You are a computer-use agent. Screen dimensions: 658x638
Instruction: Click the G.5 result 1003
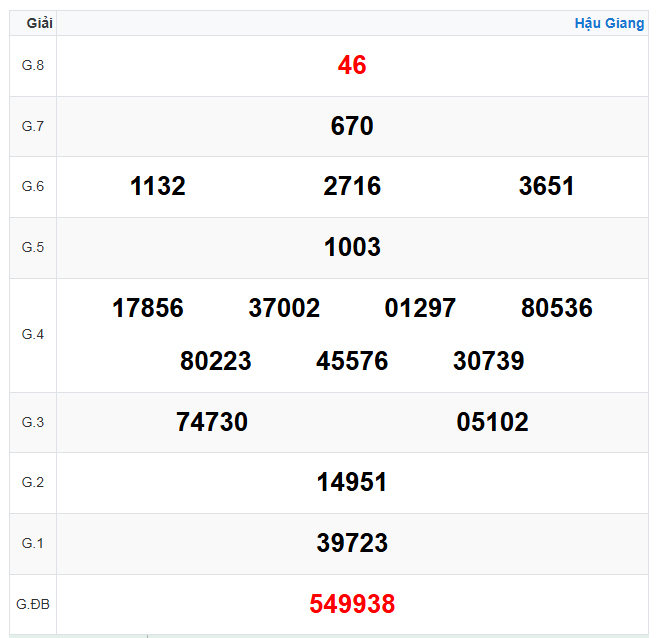pyautogui.click(x=352, y=247)
